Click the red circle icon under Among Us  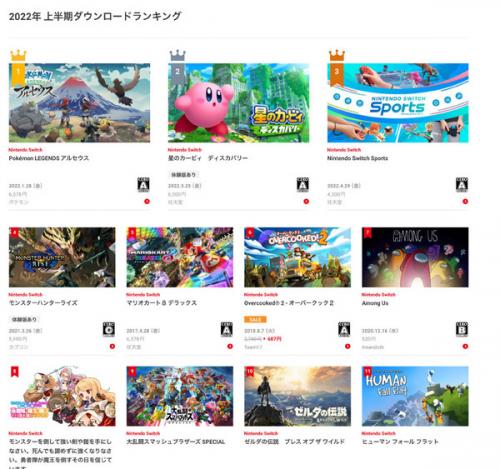465,346
